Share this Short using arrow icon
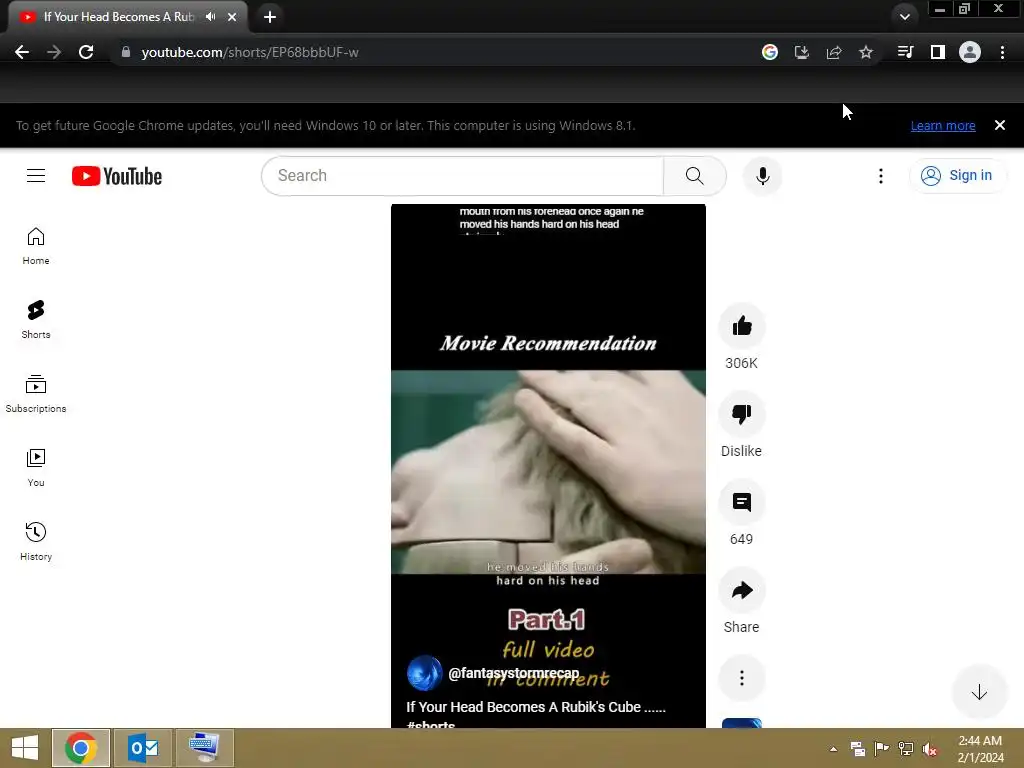1024x768 pixels. (x=741, y=590)
